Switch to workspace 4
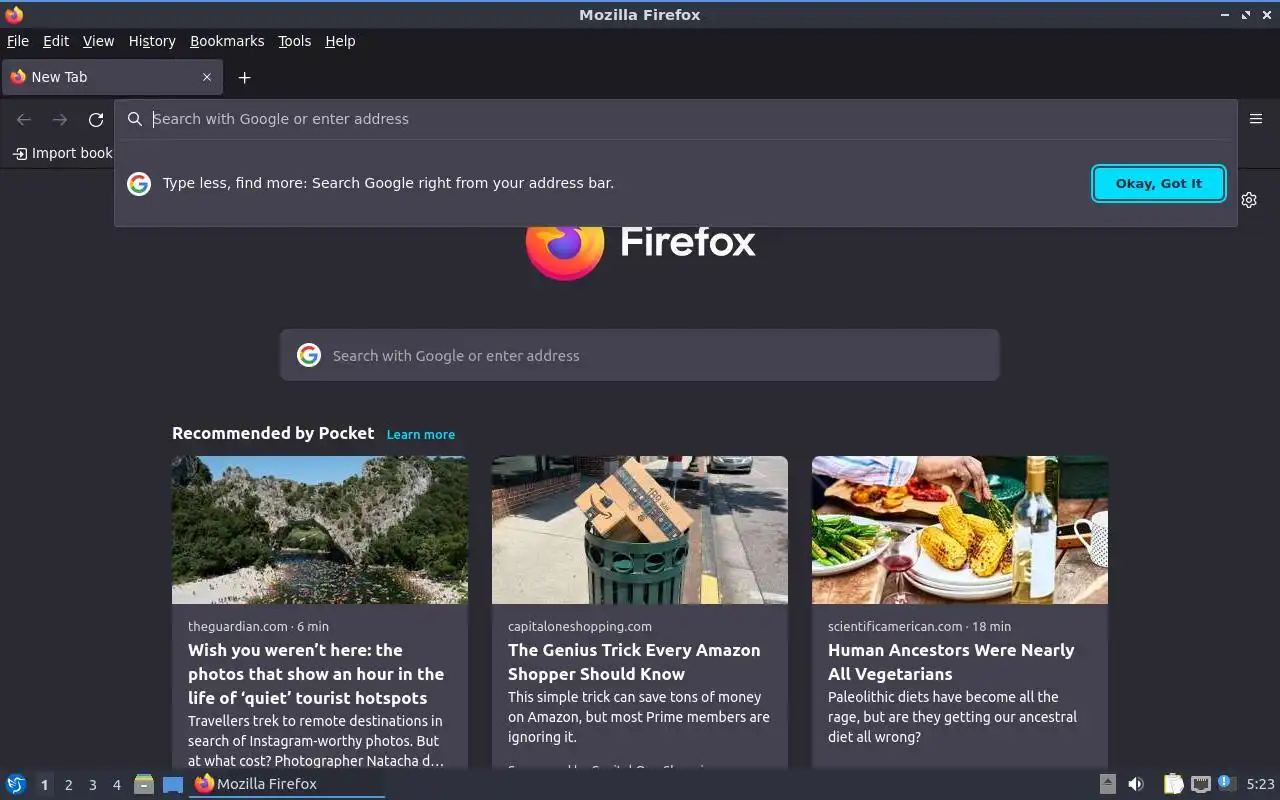1280x800 pixels. [x=116, y=785]
